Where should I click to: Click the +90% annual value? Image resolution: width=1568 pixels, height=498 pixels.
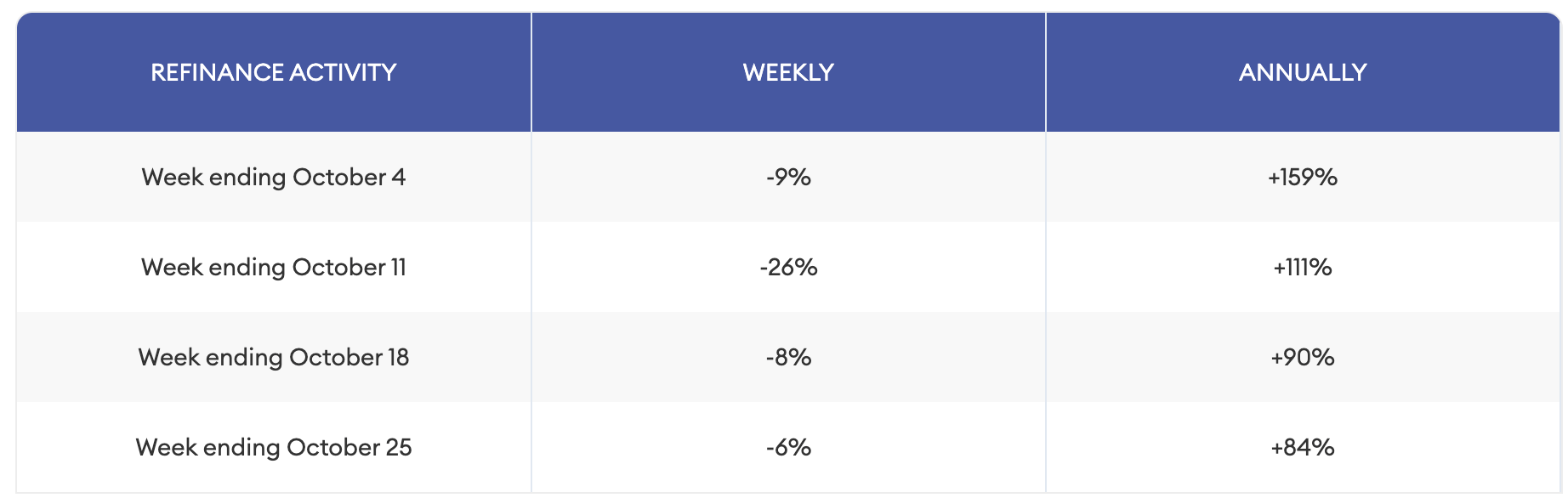[x=1303, y=357]
